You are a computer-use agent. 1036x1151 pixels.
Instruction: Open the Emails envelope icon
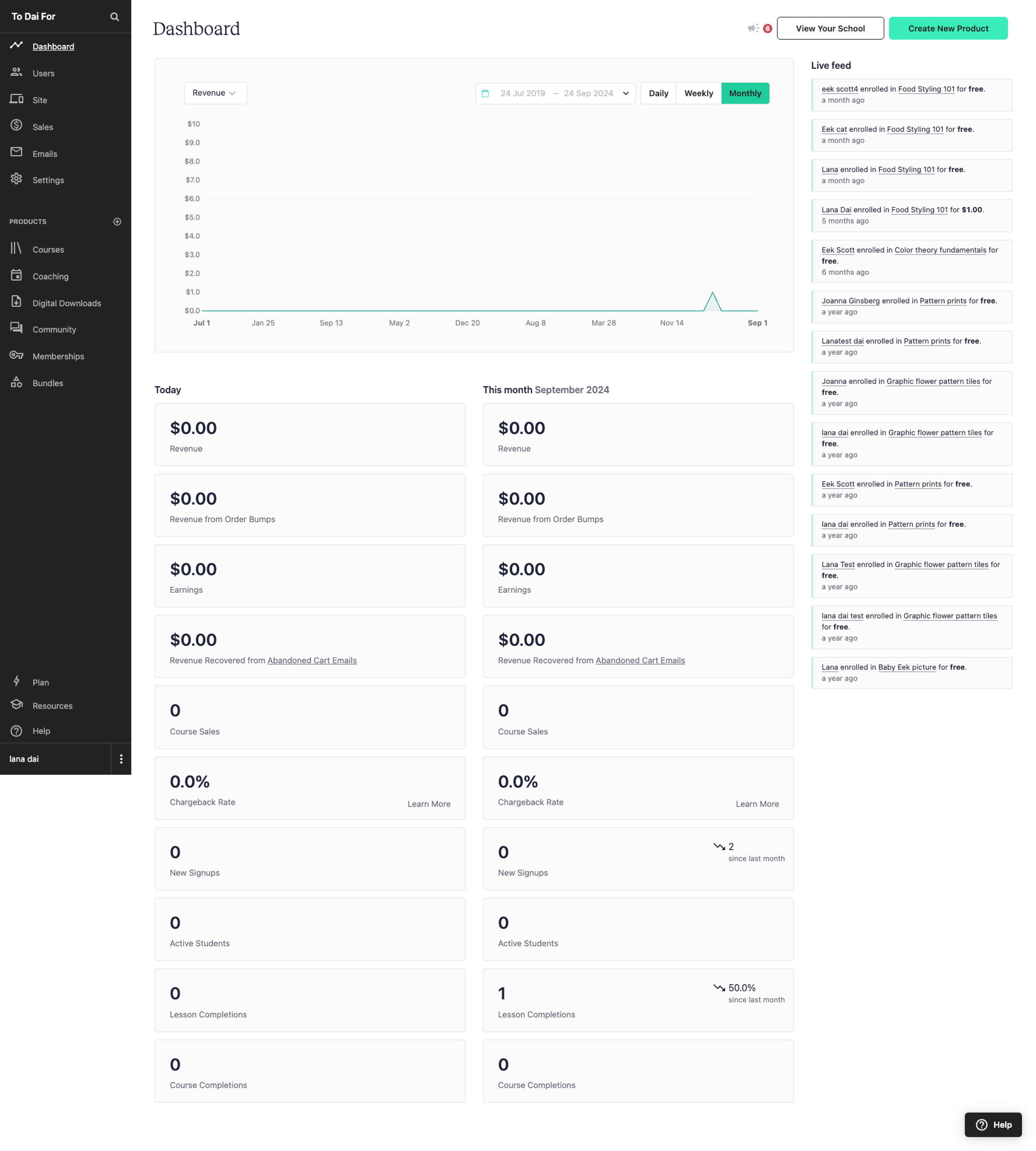coord(17,153)
